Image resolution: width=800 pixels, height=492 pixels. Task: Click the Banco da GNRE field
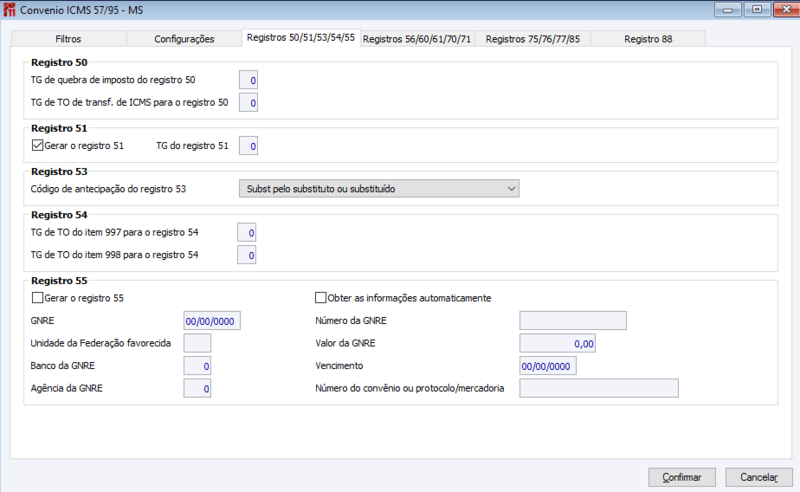tap(197, 366)
